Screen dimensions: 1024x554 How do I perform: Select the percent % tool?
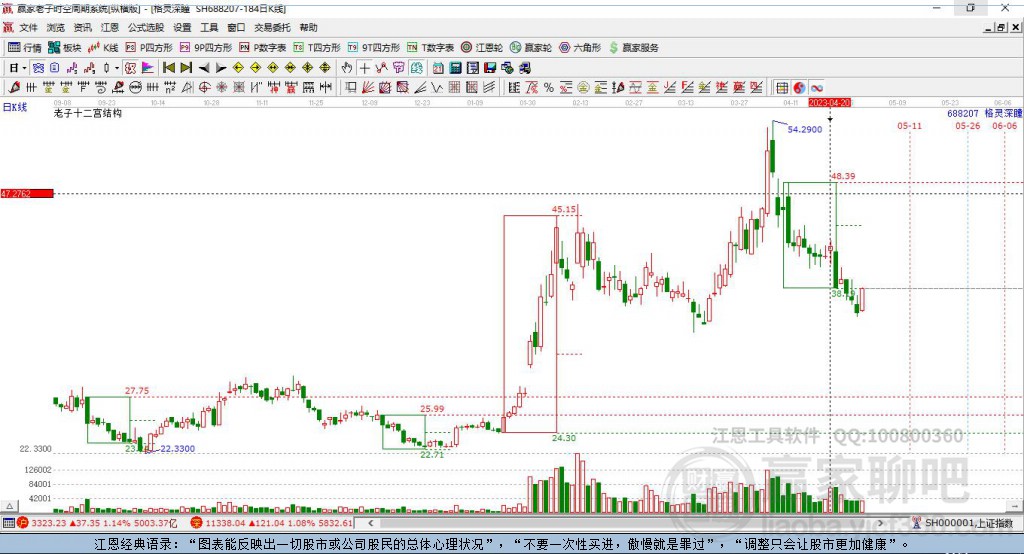[x=549, y=88]
